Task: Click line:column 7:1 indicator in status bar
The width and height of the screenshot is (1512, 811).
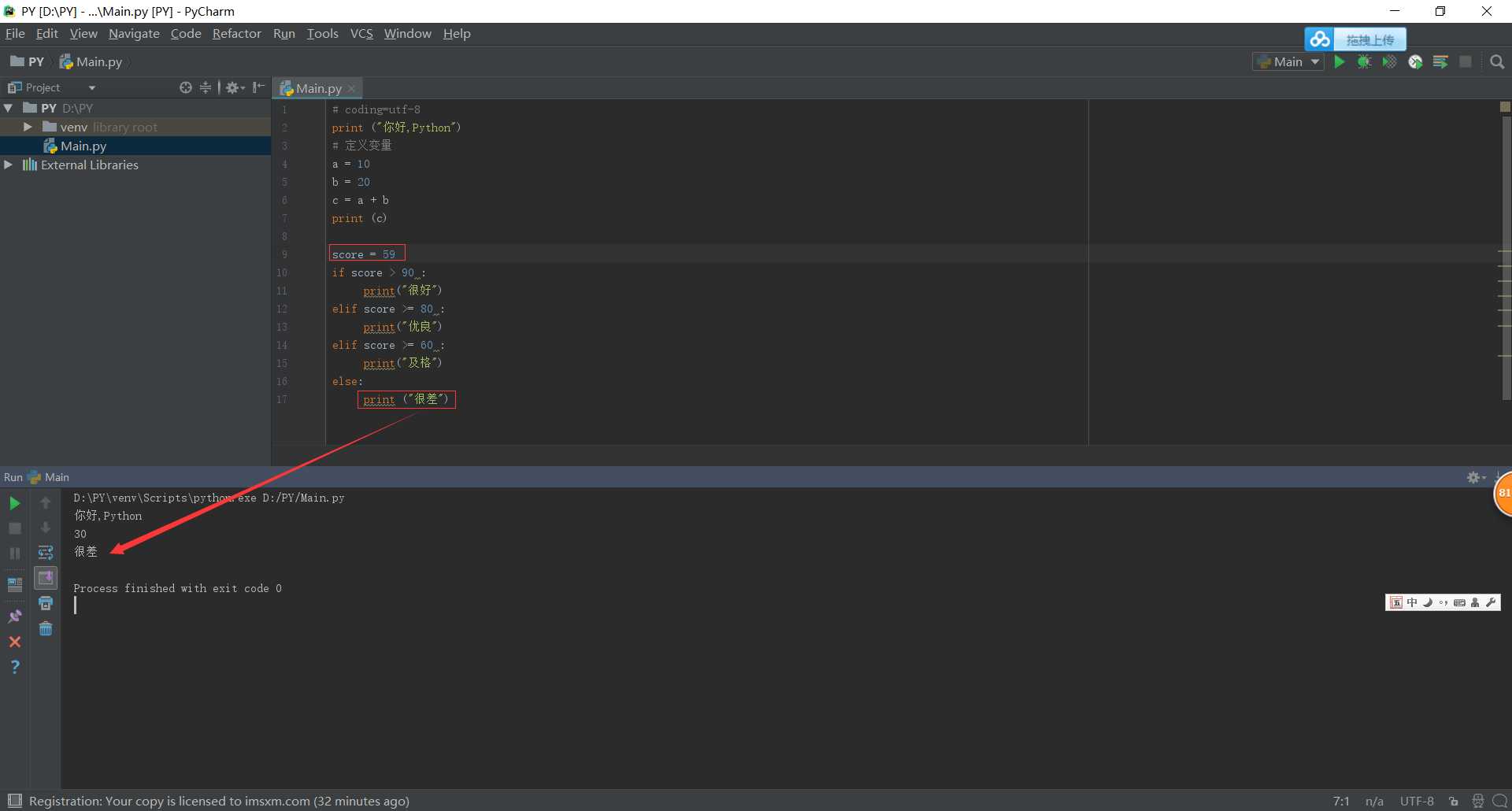Action: pos(1341,801)
